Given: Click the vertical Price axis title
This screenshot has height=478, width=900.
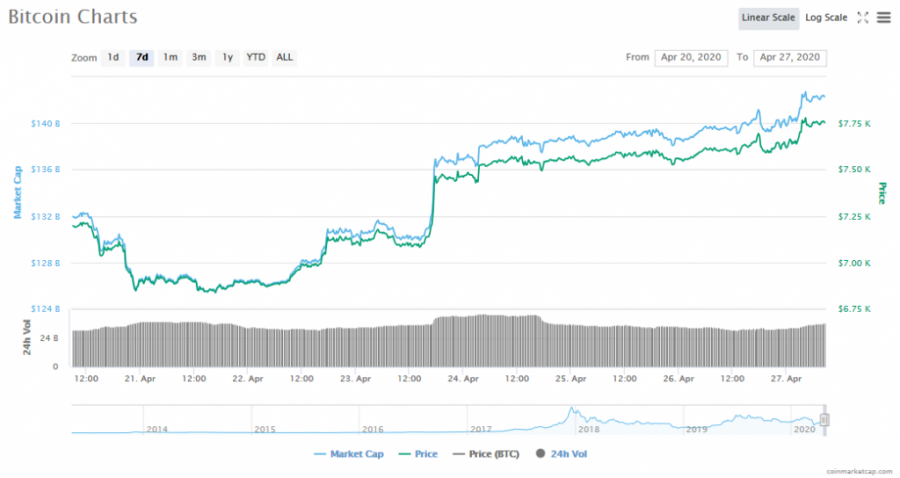Looking at the screenshot, I should click(x=882, y=193).
